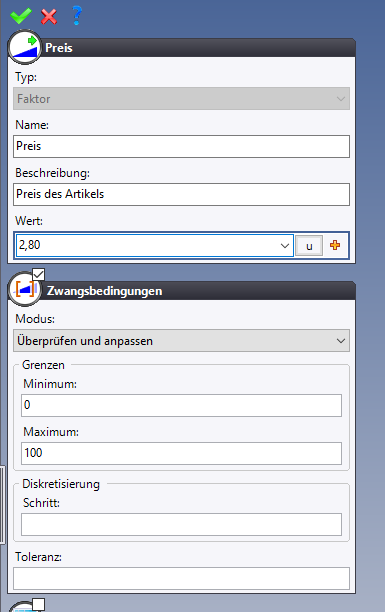Click the Preis panel header icon
Image resolution: width=385 pixels, height=612 pixels.
pyautogui.click(x=25, y=47)
